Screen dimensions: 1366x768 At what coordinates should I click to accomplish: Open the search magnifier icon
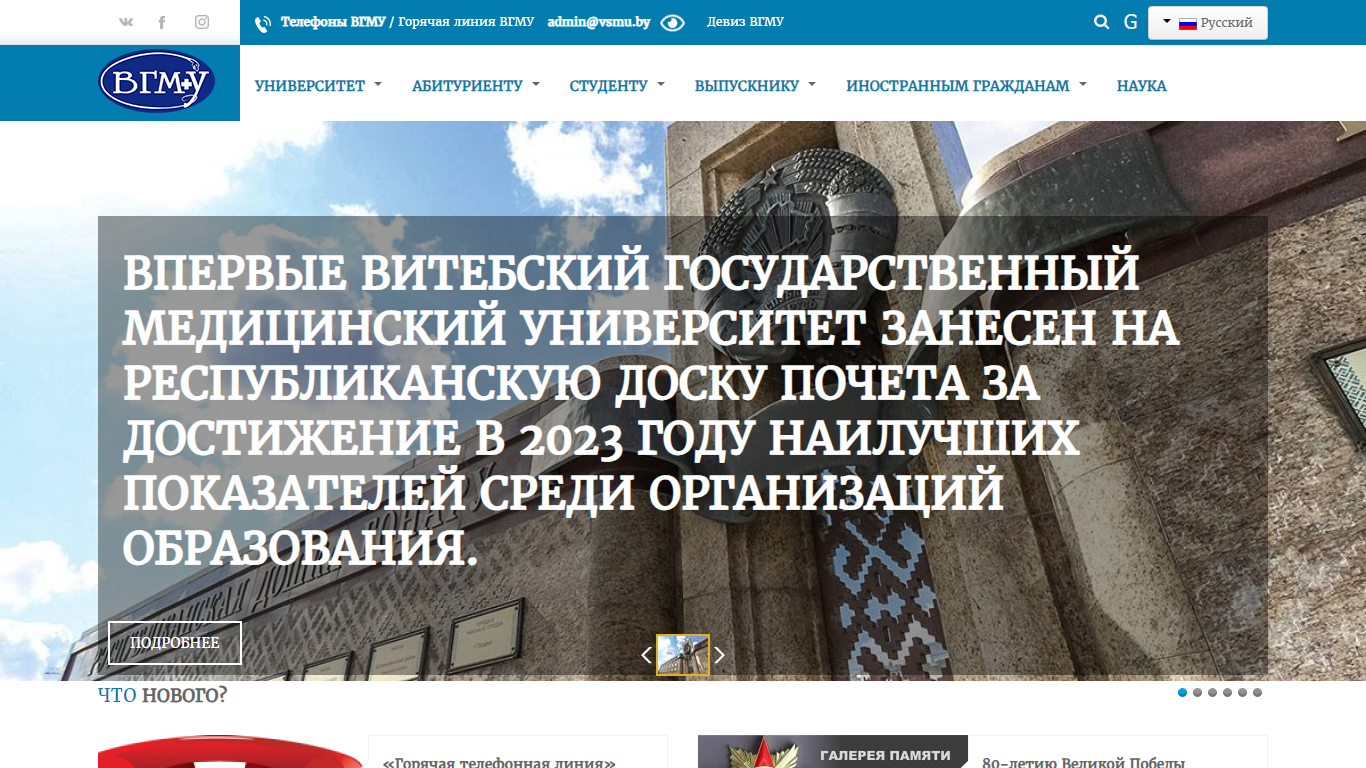pos(1102,22)
